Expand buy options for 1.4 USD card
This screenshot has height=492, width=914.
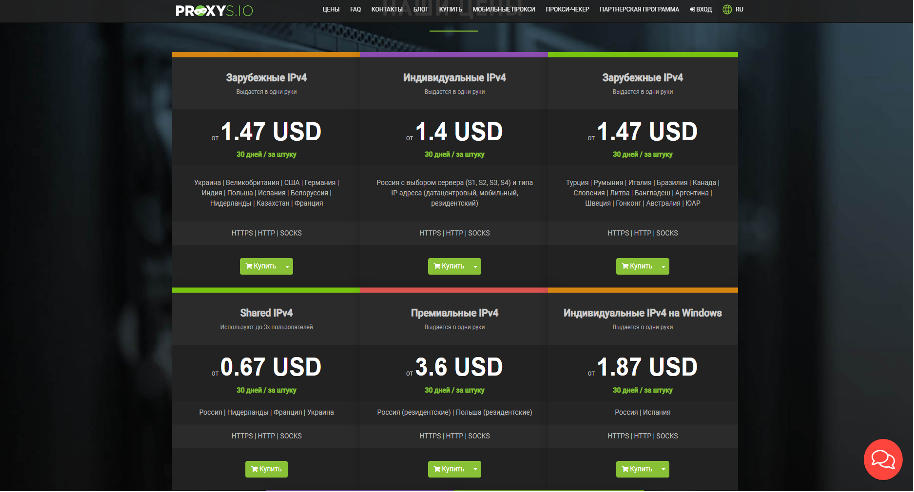point(476,266)
